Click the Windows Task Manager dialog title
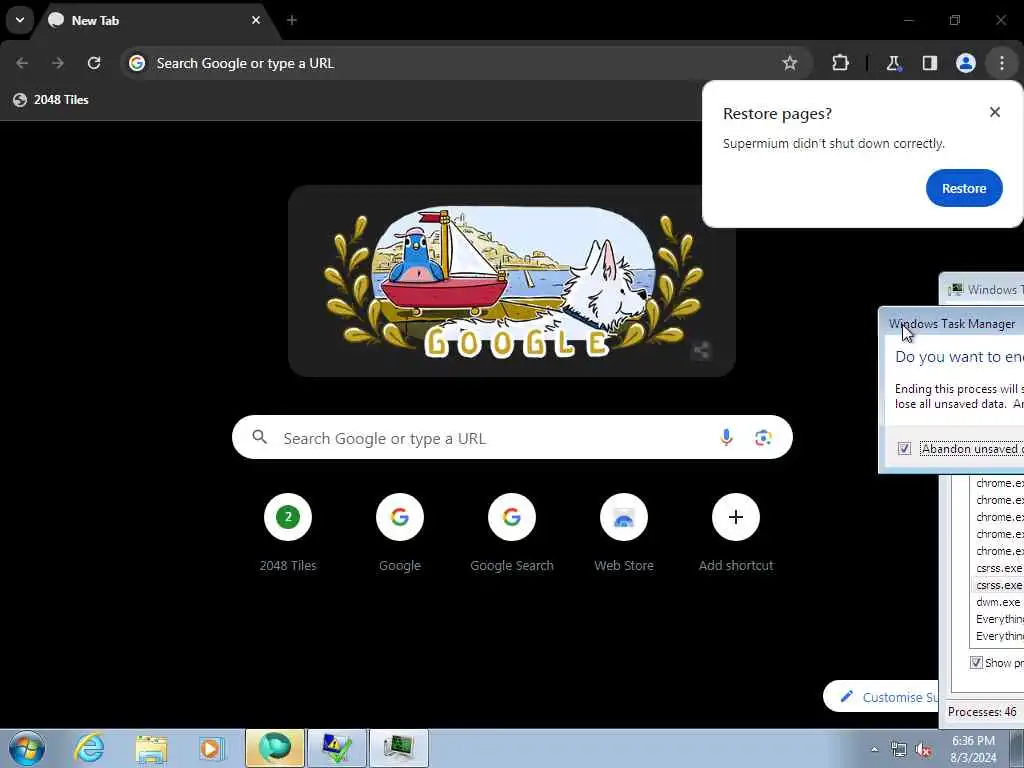 point(952,324)
